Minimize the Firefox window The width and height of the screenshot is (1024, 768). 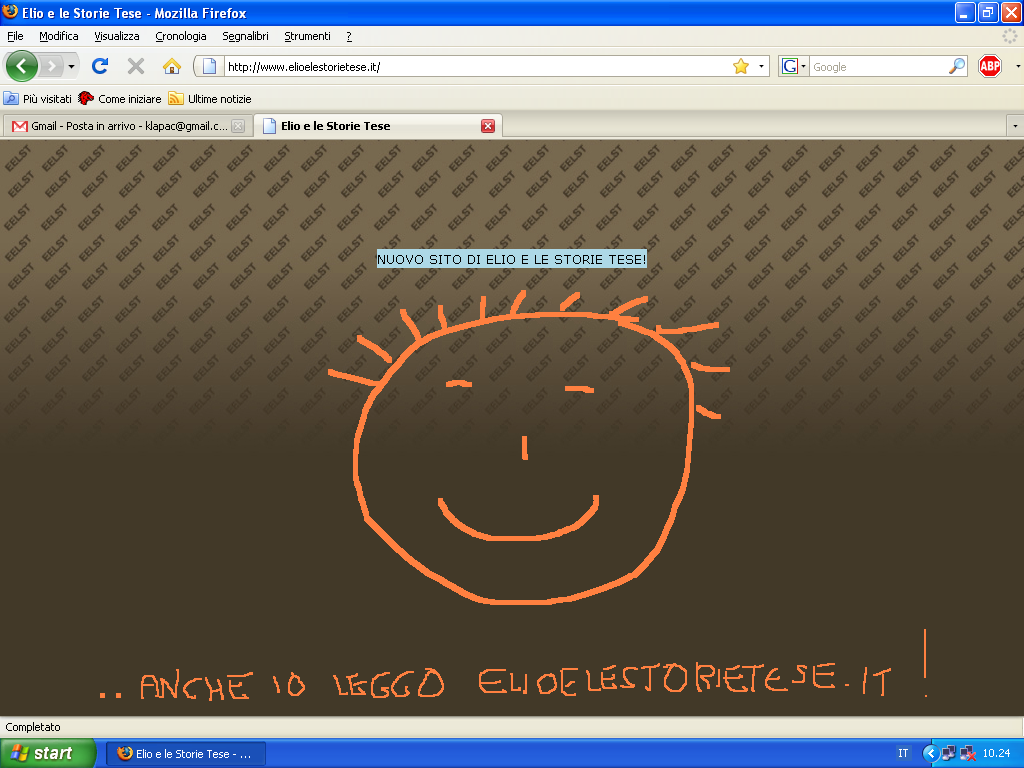pyautogui.click(x=965, y=12)
